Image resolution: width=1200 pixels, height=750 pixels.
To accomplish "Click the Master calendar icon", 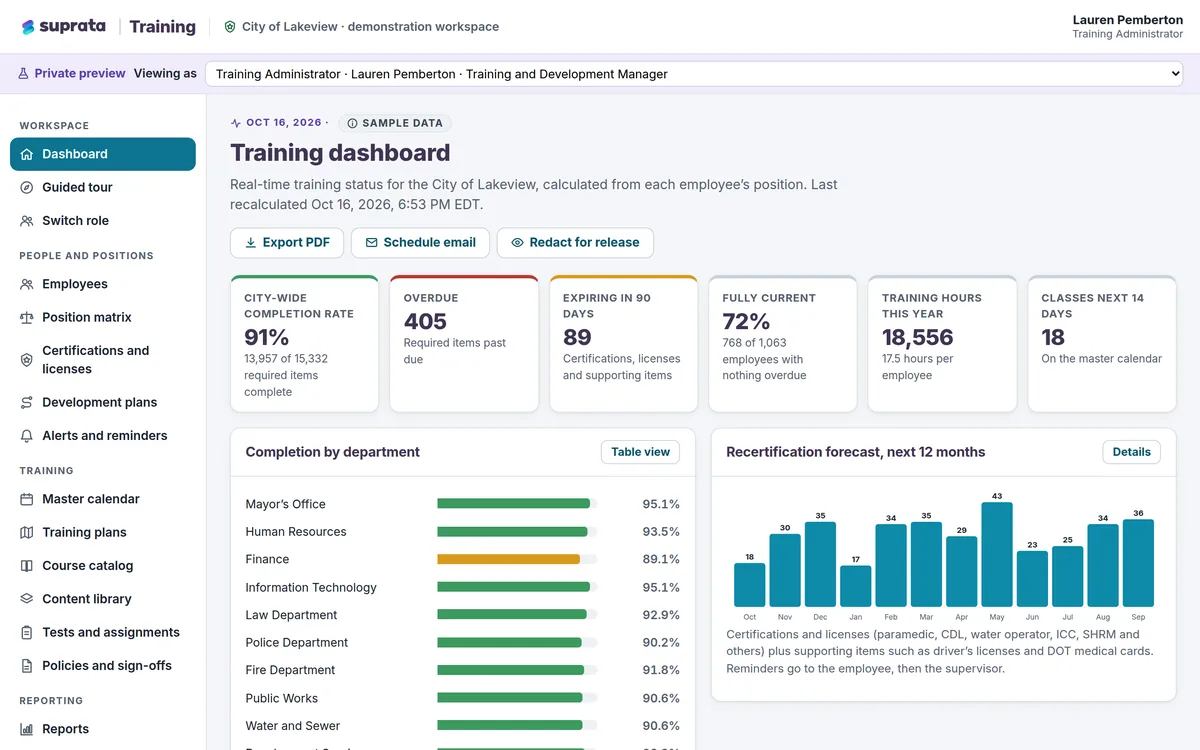I will 27,499.
